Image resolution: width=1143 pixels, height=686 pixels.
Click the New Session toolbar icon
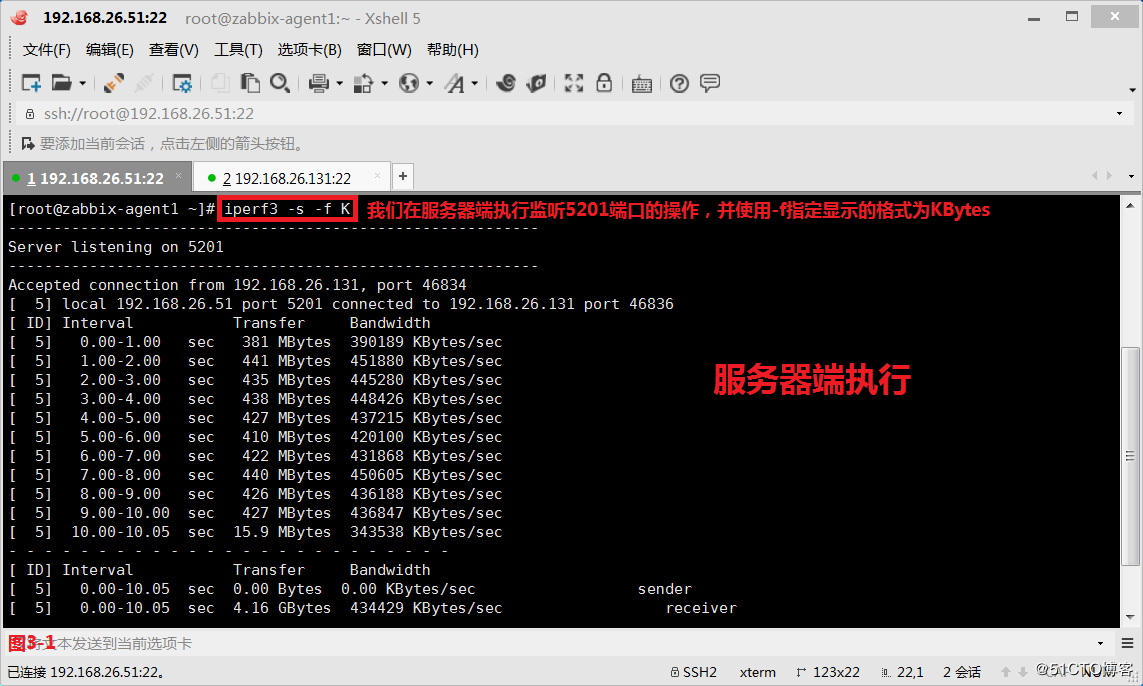pos(31,83)
